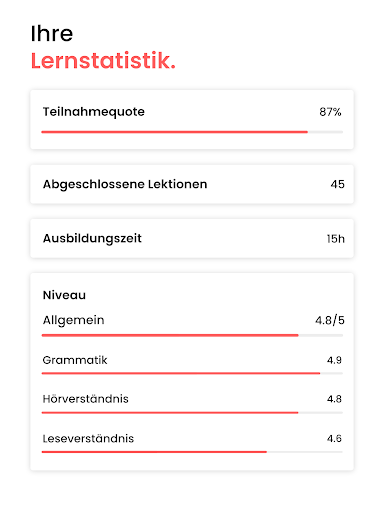Screen dimensions: 384x512
Task: Select the Leseverständnis row label
Action: pyautogui.click(x=88, y=438)
